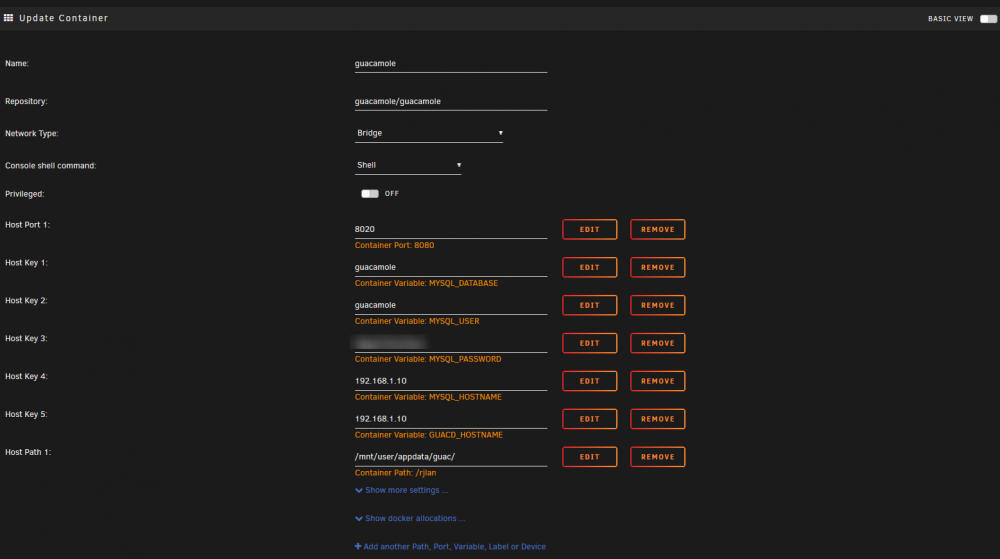1000x559 pixels.
Task: Toggle the Basic View switch
Action: pos(988,18)
